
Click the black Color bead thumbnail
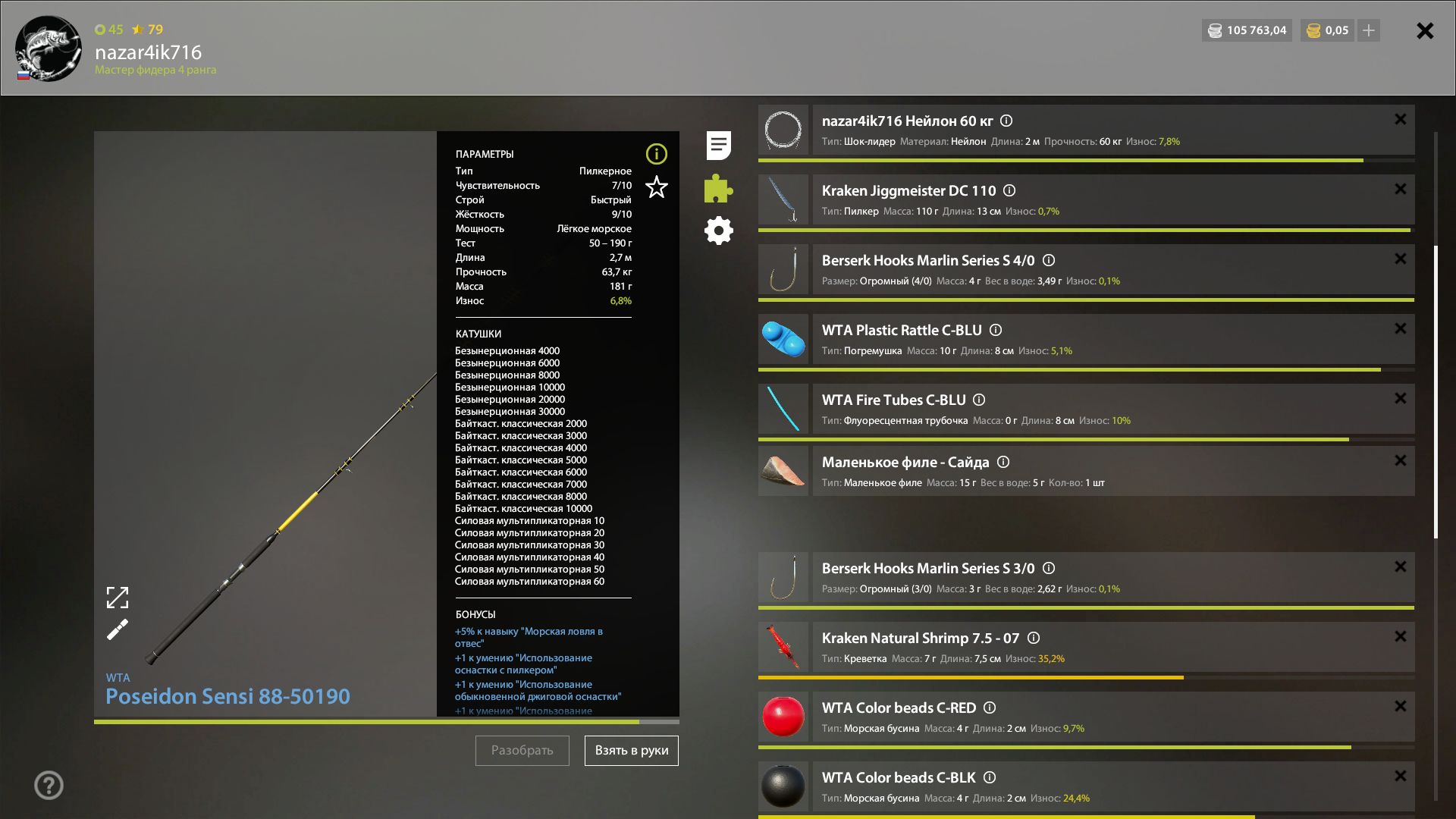783,786
